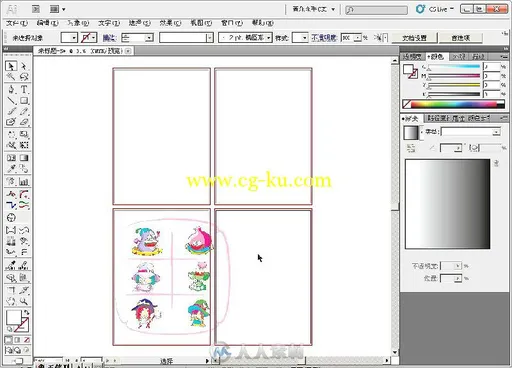Open the stroke weight dropdown
This screenshot has height=368, width=512.
[x=150, y=38]
